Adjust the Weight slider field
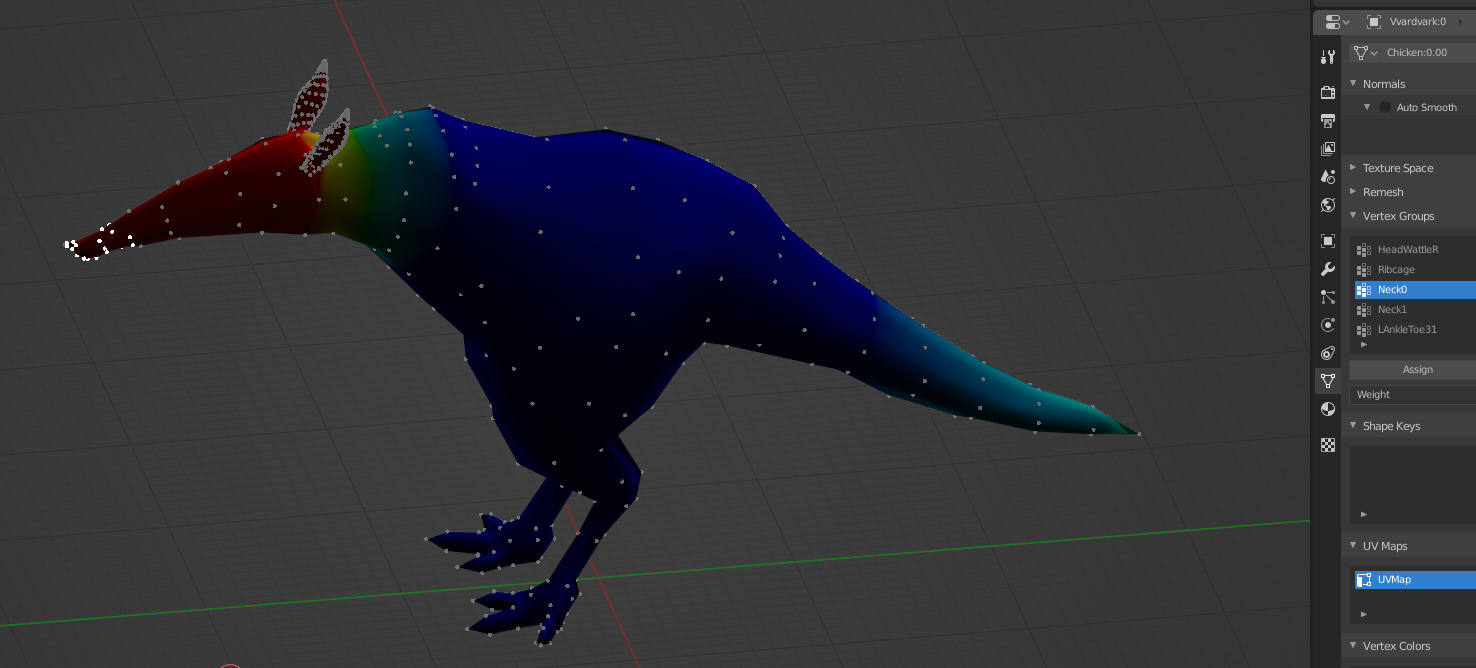1476x668 pixels. pyautogui.click(x=1412, y=395)
